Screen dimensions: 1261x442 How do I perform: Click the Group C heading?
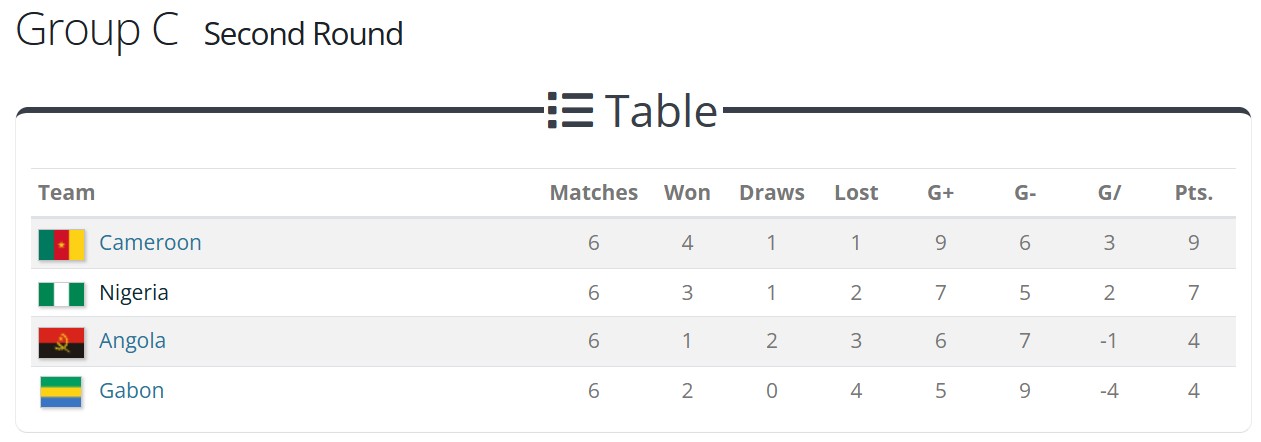97,30
